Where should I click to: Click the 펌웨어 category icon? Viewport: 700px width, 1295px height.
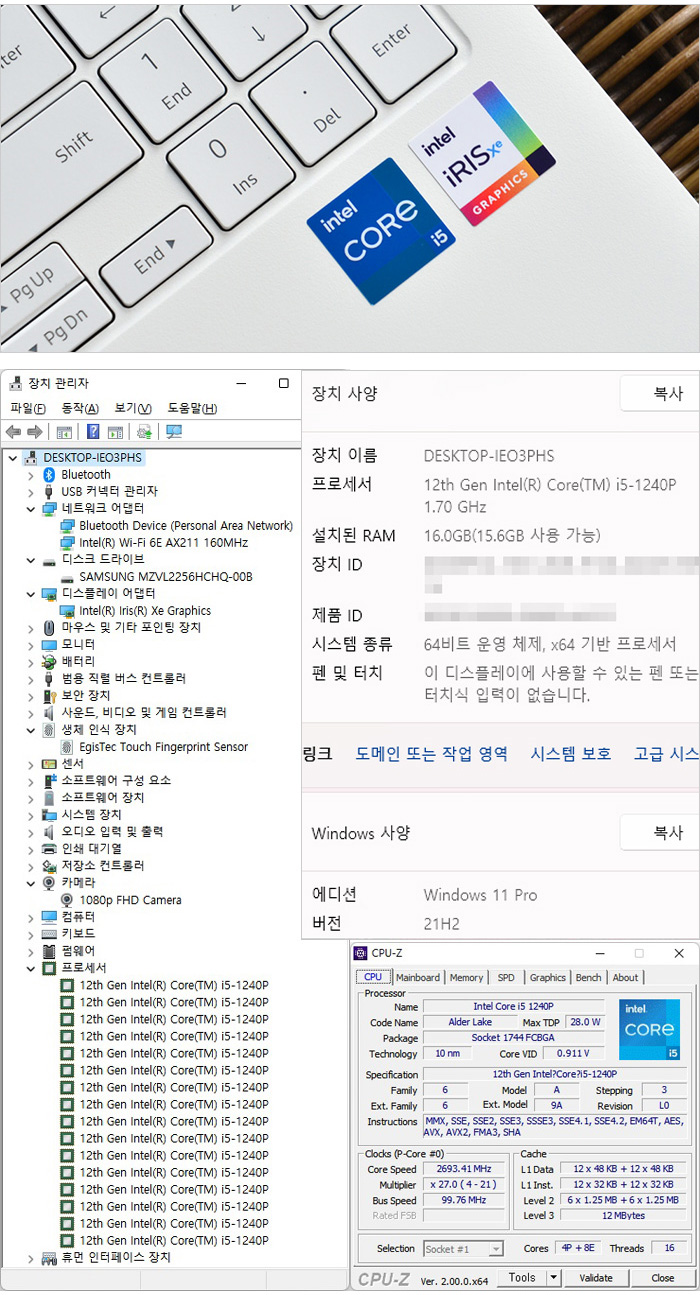pyautogui.click(x=49, y=951)
